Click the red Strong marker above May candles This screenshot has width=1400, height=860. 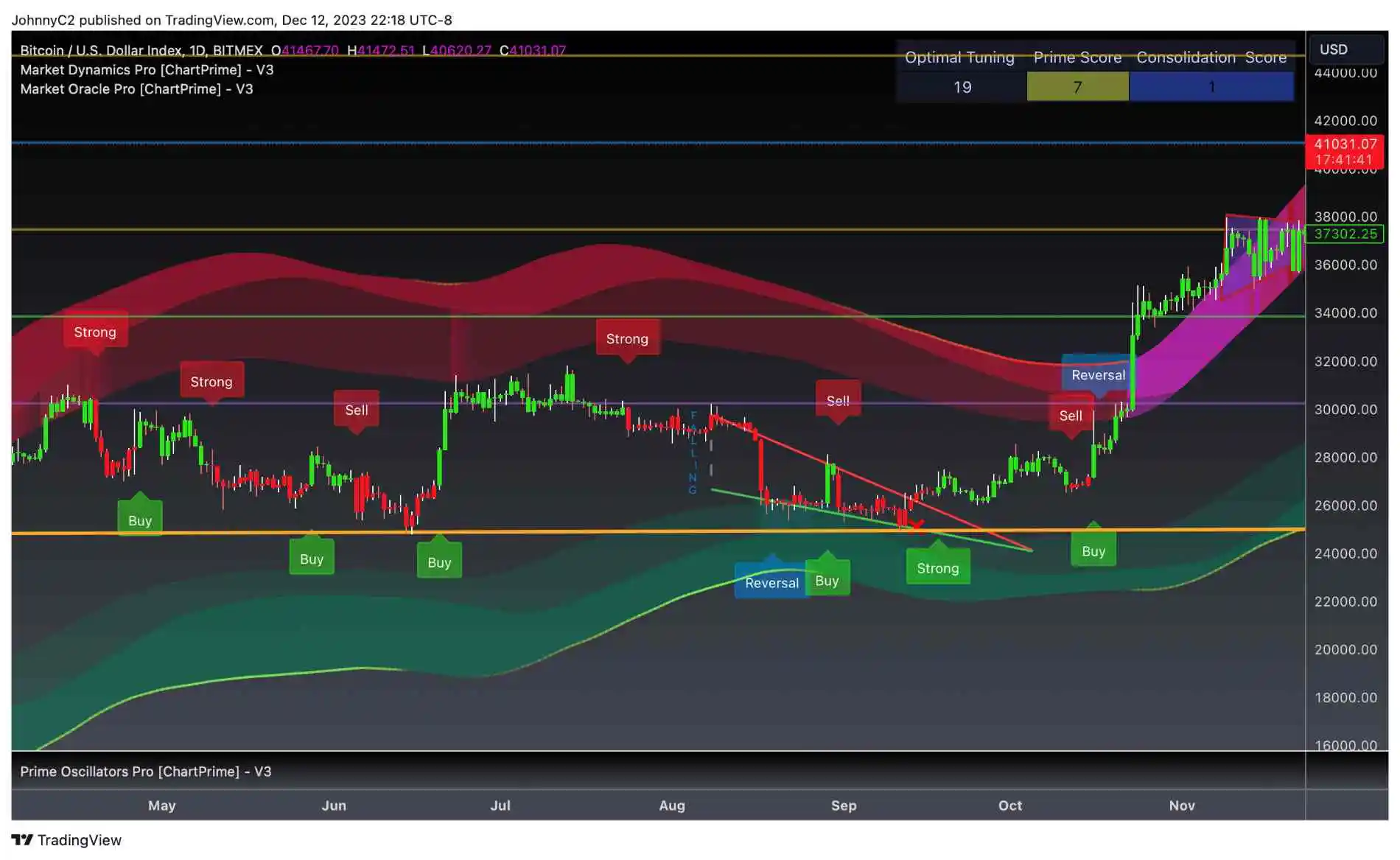(95, 332)
